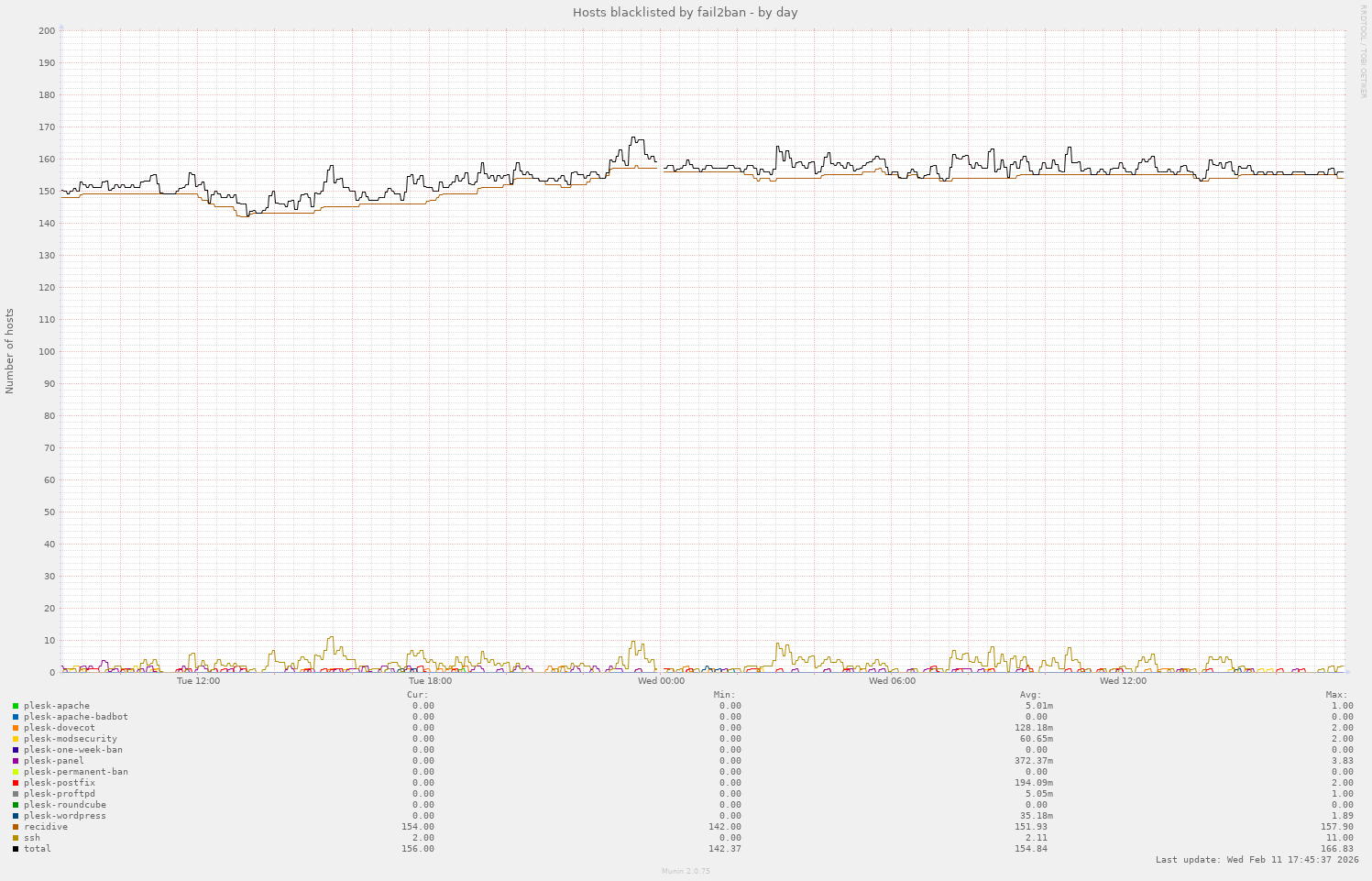
Task: Select the ssh legend label
Action: pos(32,838)
